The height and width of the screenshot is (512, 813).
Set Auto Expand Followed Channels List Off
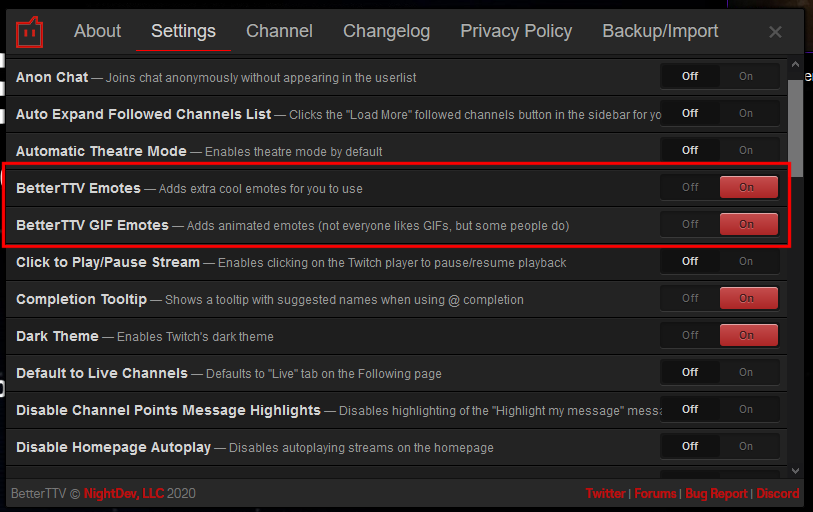(x=690, y=113)
